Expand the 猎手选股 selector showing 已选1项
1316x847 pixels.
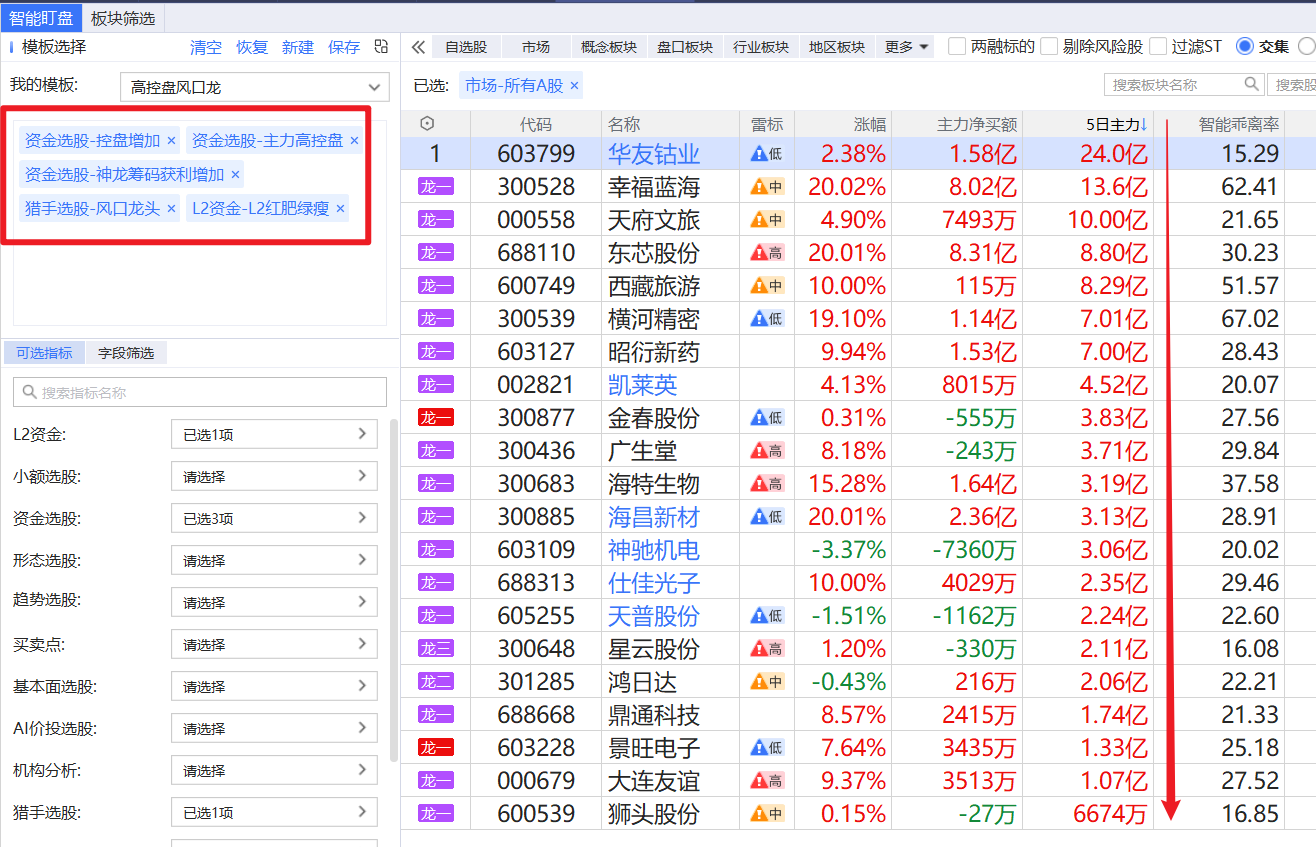tap(274, 813)
